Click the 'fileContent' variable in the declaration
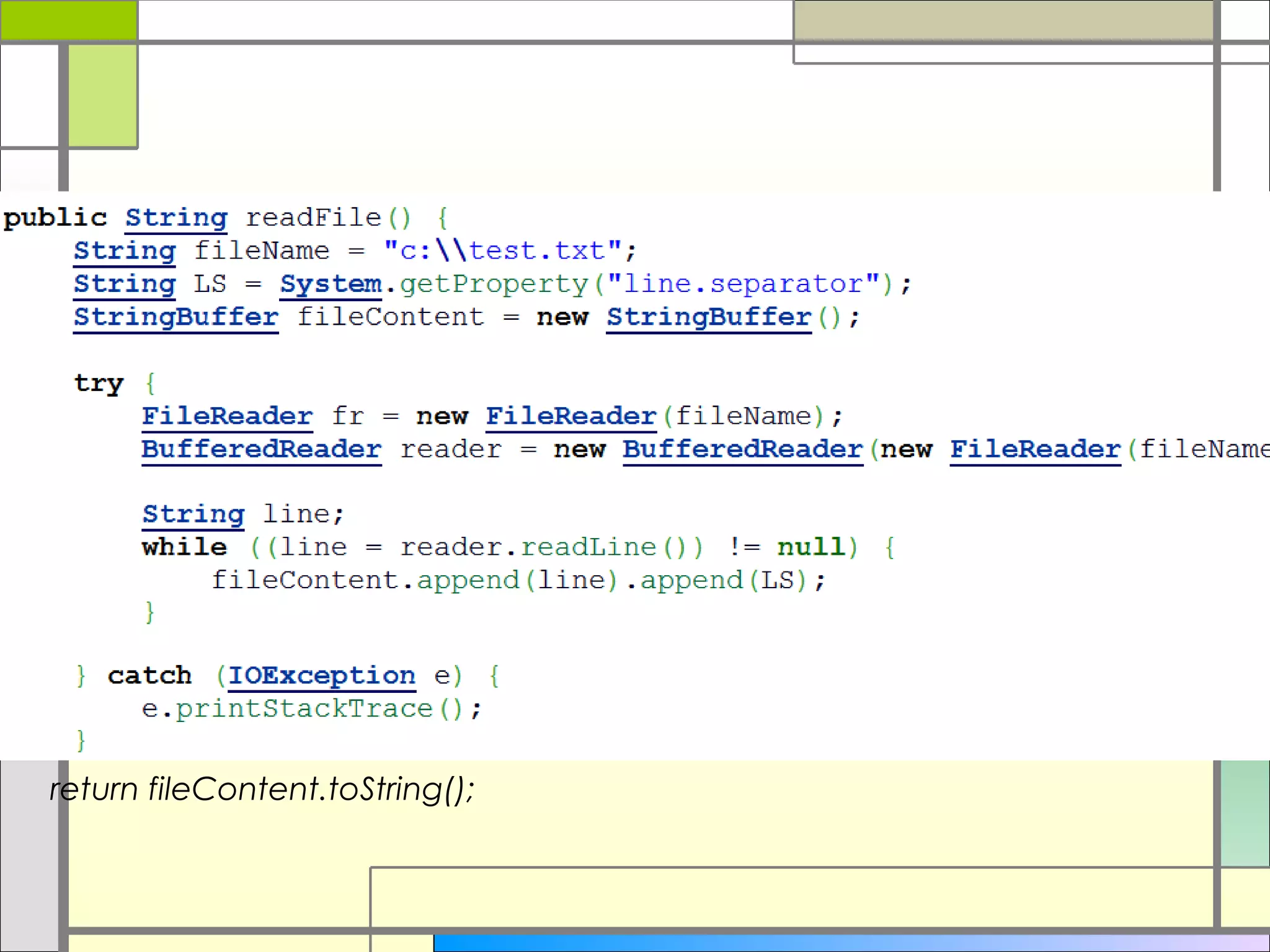Viewport: 1270px width, 952px height. 390,317
